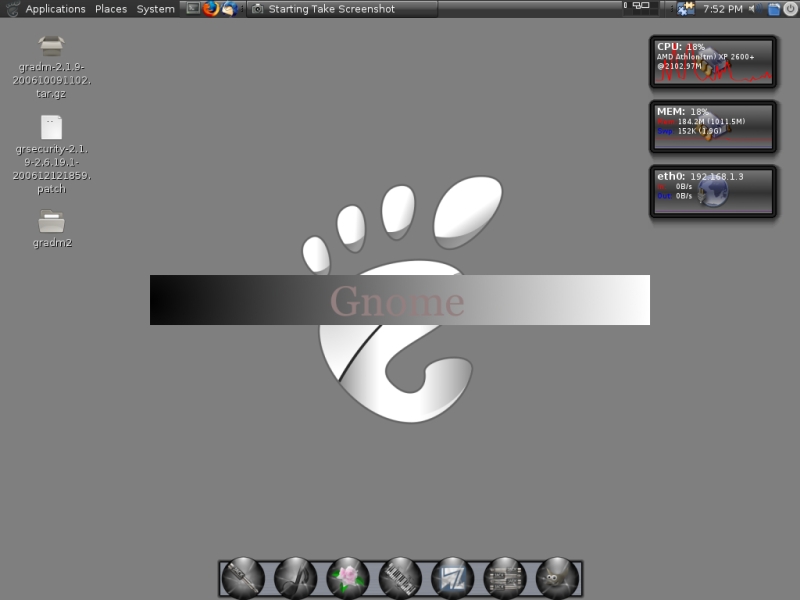Click the grsecurity-2.1.9 patch filename label
This screenshot has height=600, width=800.
52,169
